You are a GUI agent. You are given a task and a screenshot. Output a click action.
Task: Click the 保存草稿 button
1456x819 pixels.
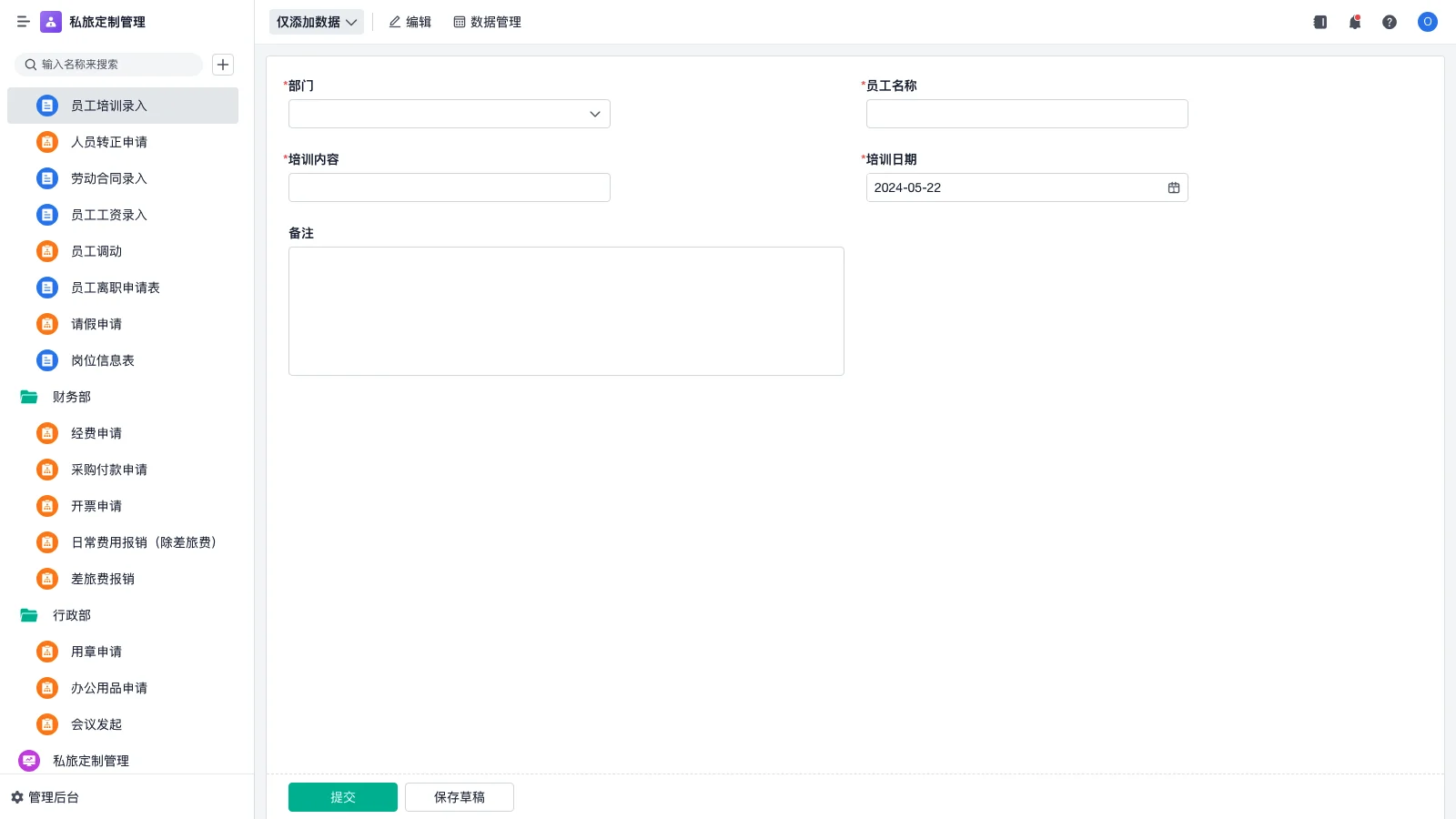[460, 797]
